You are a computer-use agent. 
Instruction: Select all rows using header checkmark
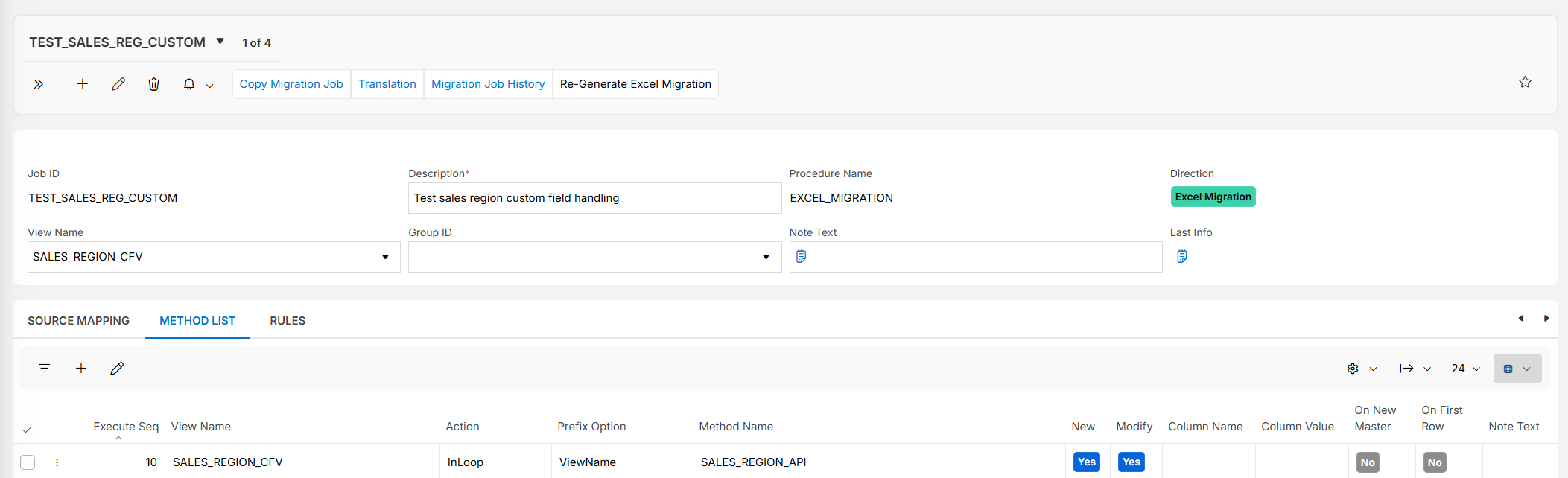click(x=28, y=430)
